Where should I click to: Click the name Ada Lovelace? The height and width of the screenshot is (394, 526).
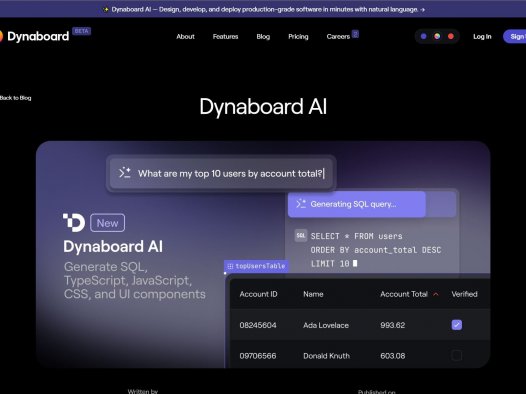pyautogui.click(x=326, y=325)
